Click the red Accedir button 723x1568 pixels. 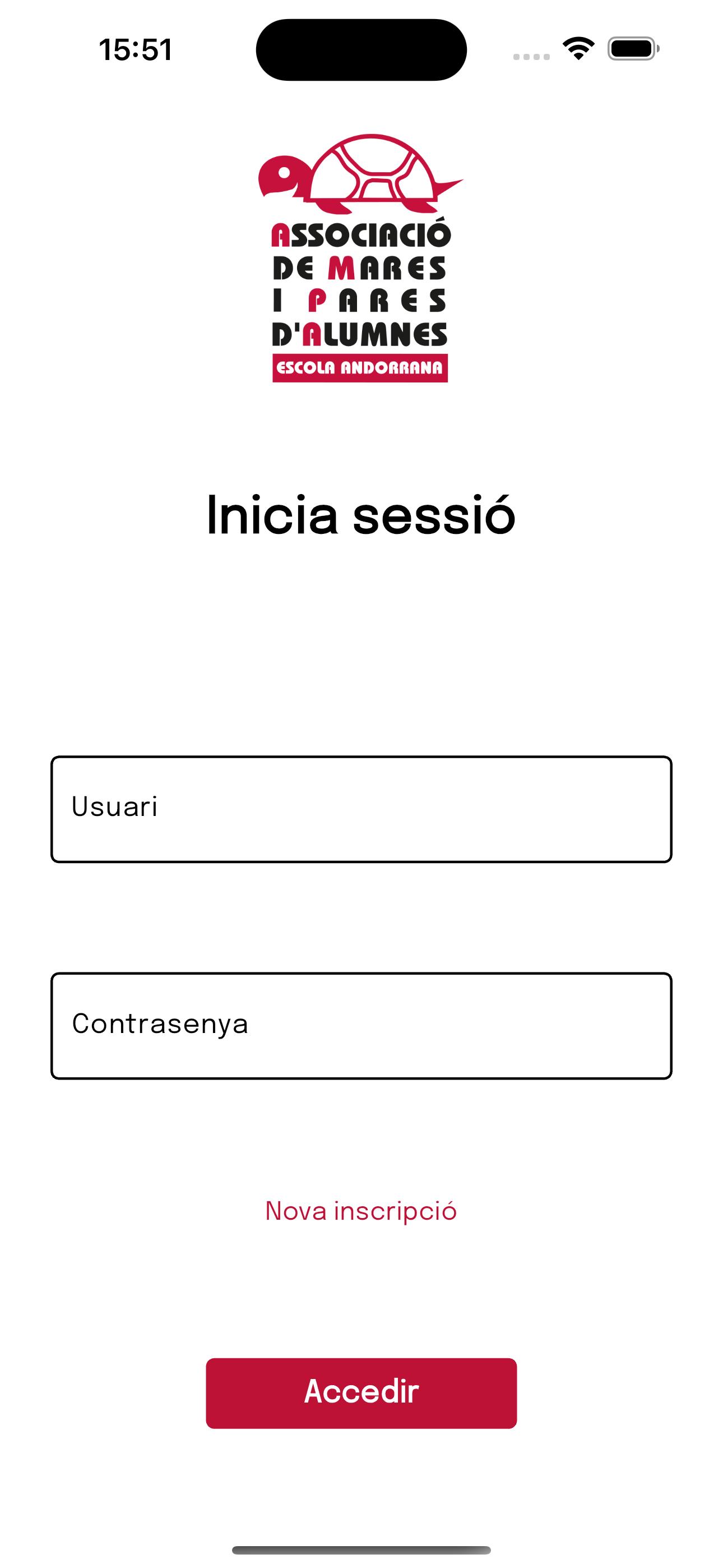point(361,1392)
